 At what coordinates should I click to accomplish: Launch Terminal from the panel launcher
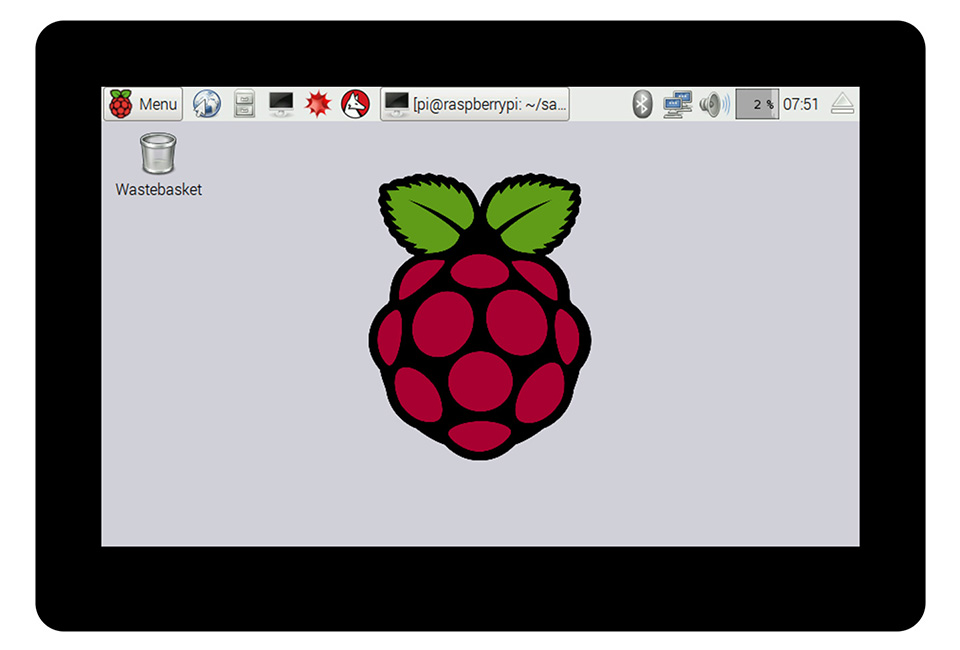click(x=282, y=104)
